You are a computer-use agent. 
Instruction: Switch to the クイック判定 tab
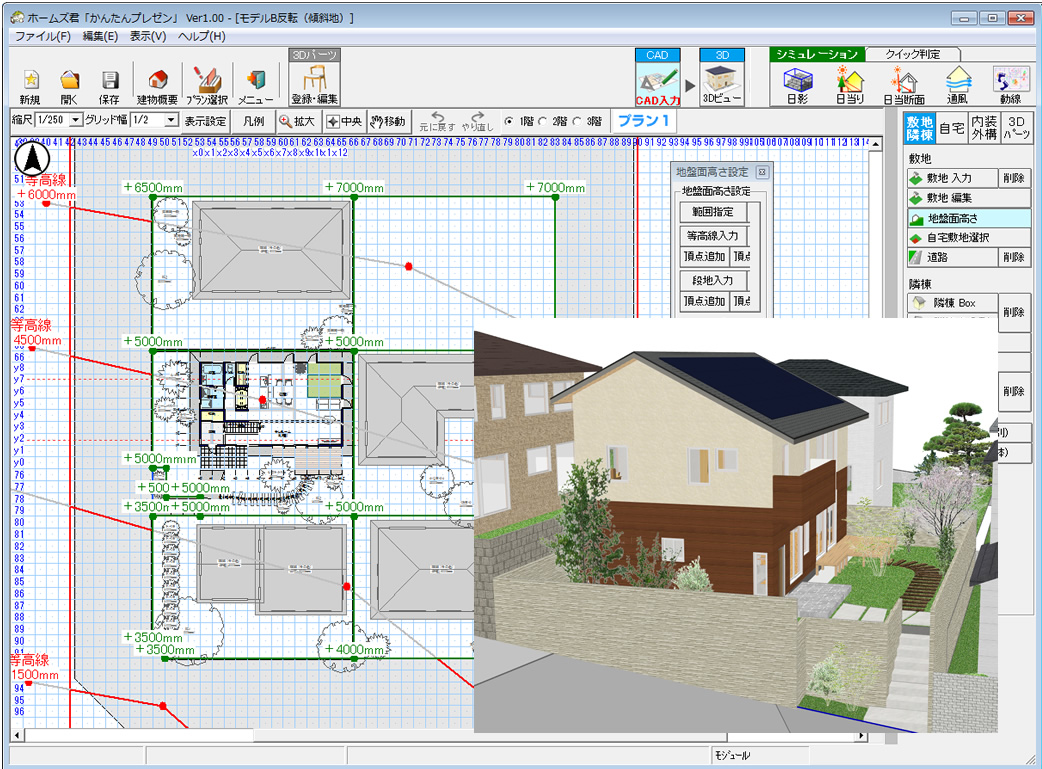pos(912,55)
